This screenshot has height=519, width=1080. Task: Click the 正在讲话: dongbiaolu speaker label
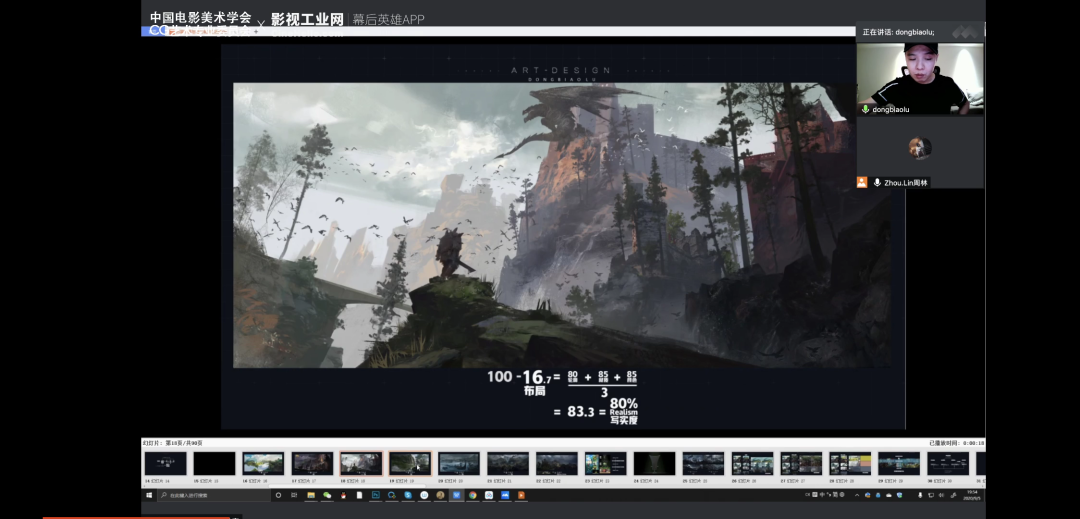click(x=898, y=32)
